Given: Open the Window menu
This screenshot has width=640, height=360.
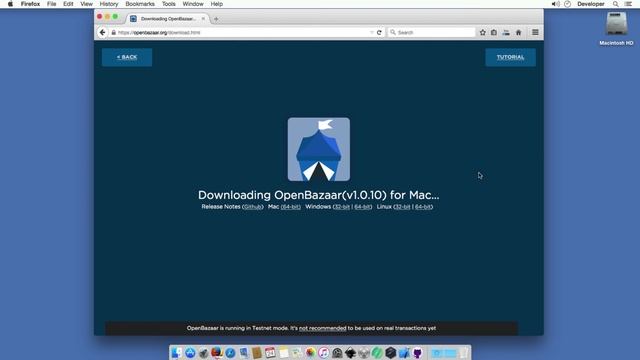Looking at the screenshot, I should 193,4.
